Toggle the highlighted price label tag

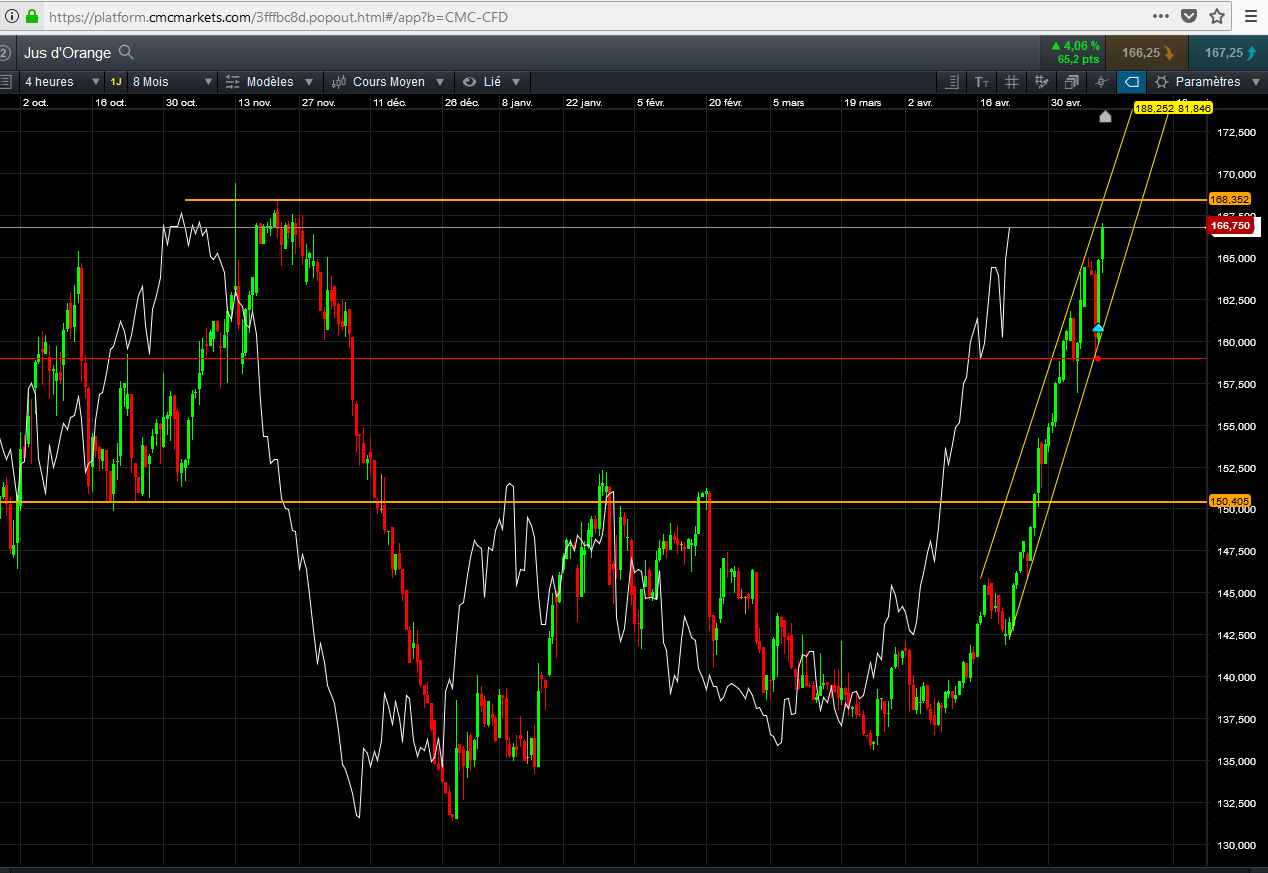tap(1131, 82)
